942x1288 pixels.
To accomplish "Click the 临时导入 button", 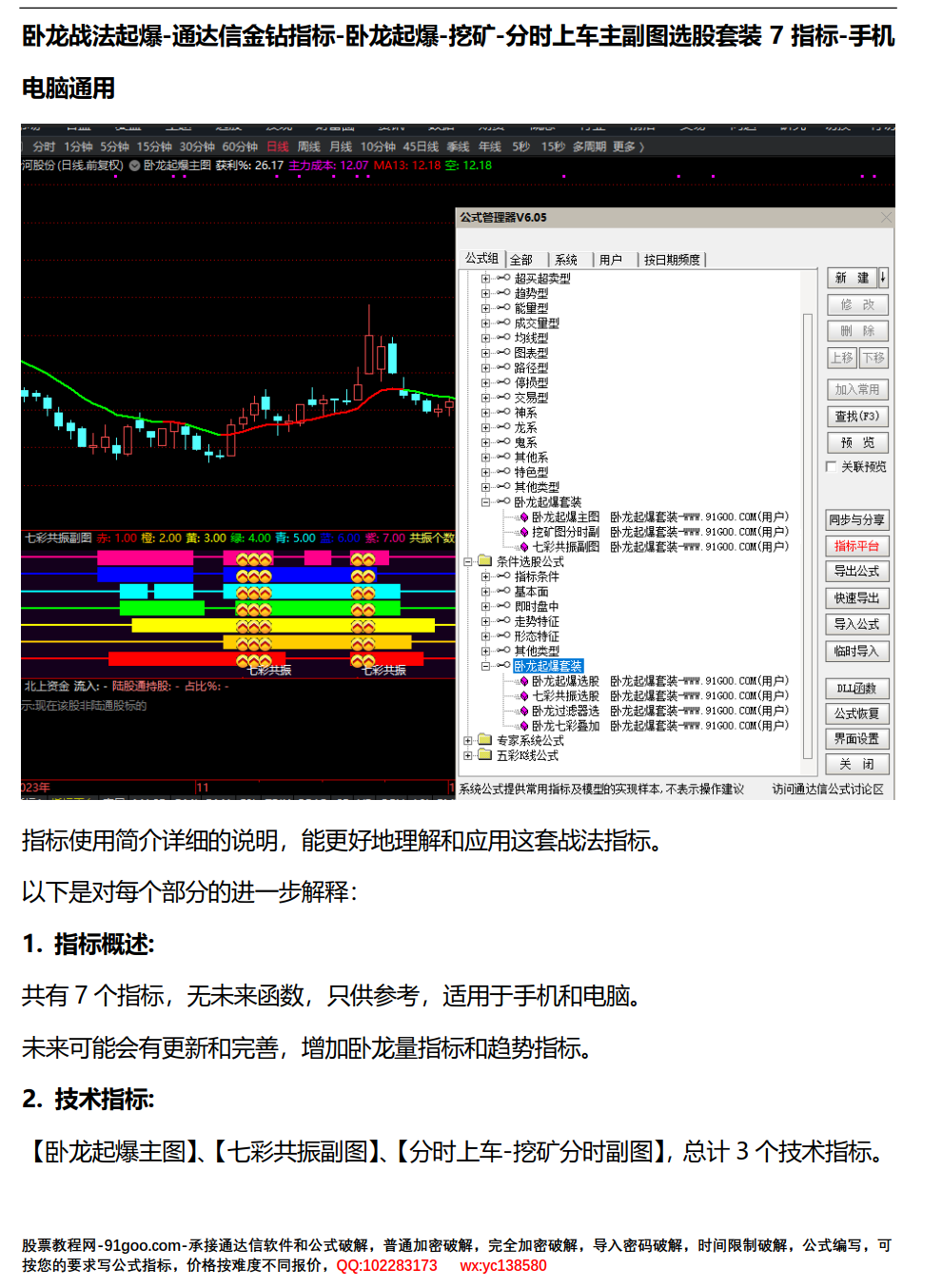I will coord(857,652).
